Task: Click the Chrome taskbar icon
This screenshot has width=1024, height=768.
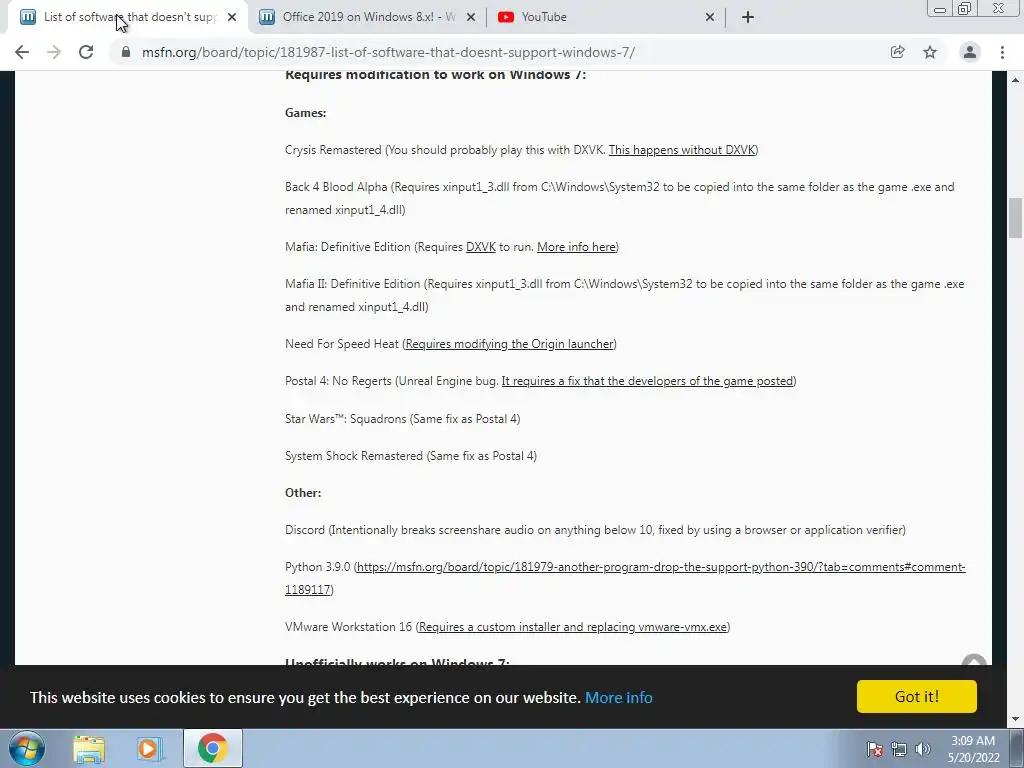Action: tap(212, 748)
